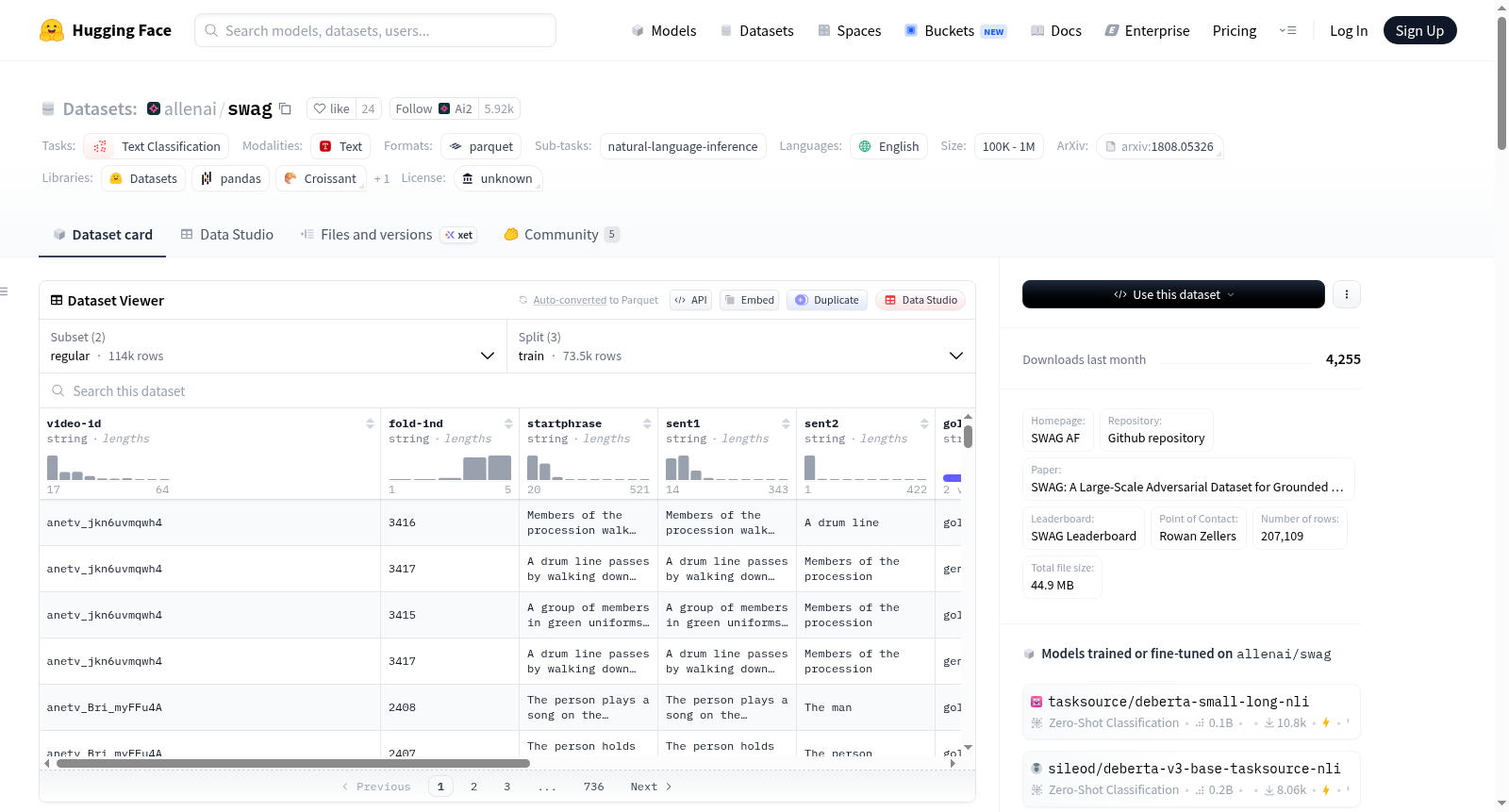This screenshot has height=812, width=1509.
Task: Sort by the sent2 column arrows
Action: tap(924, 423)
